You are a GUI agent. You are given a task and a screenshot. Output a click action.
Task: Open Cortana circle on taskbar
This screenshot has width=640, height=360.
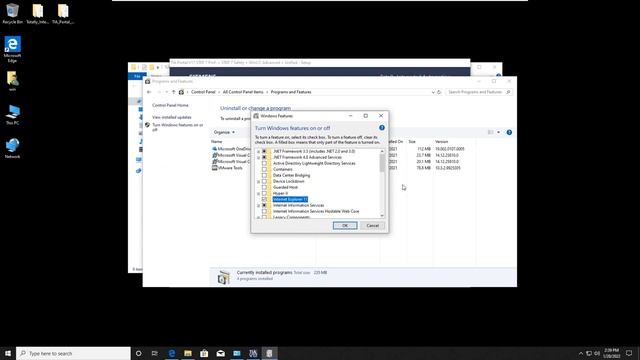pos(138,353)
